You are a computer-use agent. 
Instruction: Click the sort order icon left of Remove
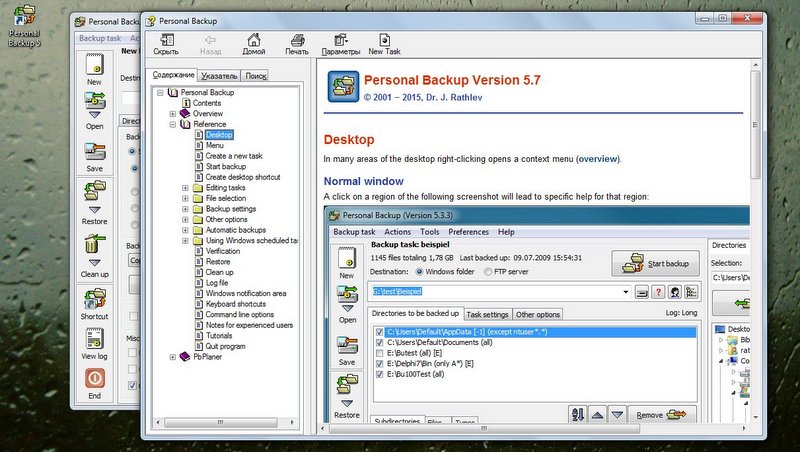(x=578, y=414)
